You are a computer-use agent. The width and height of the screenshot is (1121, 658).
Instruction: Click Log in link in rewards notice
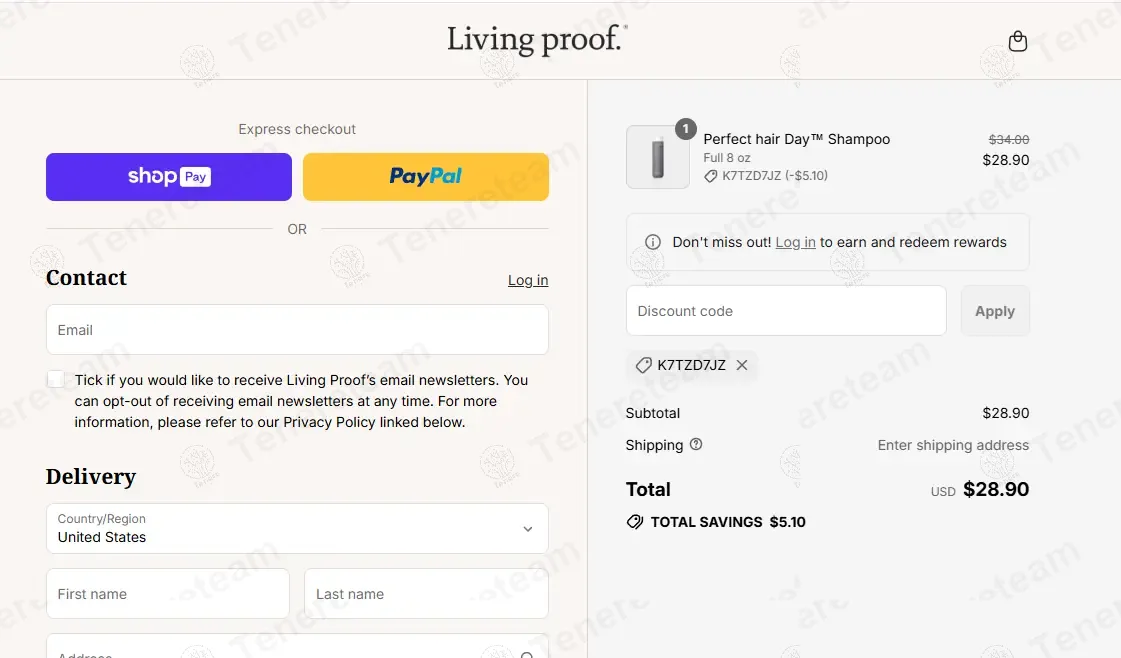795,242
